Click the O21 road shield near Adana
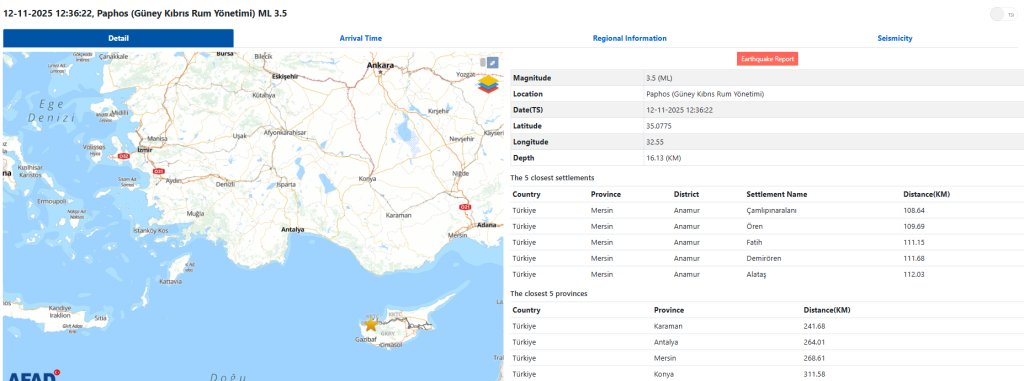 click(466, 207)
